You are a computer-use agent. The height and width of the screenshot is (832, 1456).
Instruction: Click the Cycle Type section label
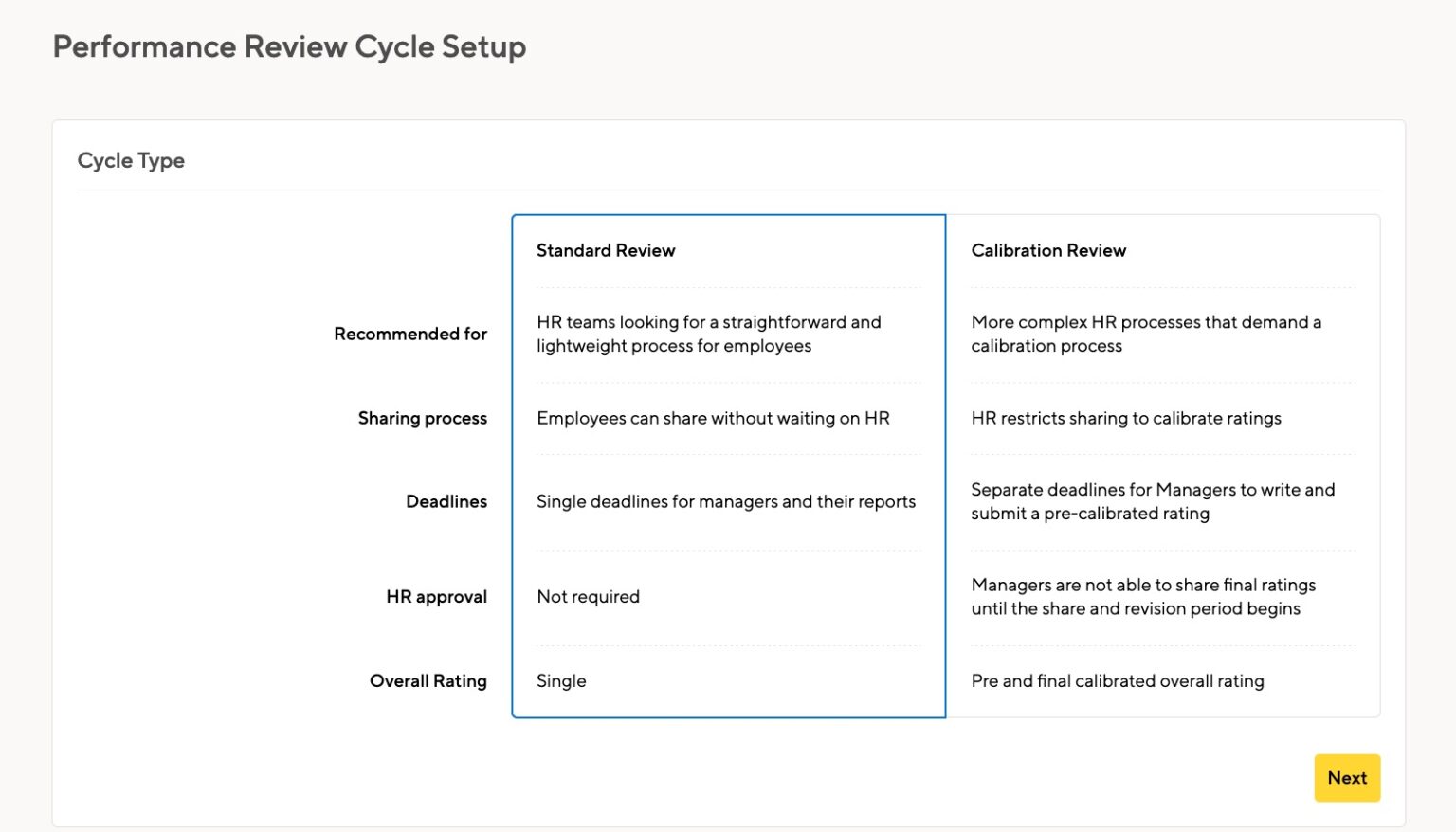131,160
